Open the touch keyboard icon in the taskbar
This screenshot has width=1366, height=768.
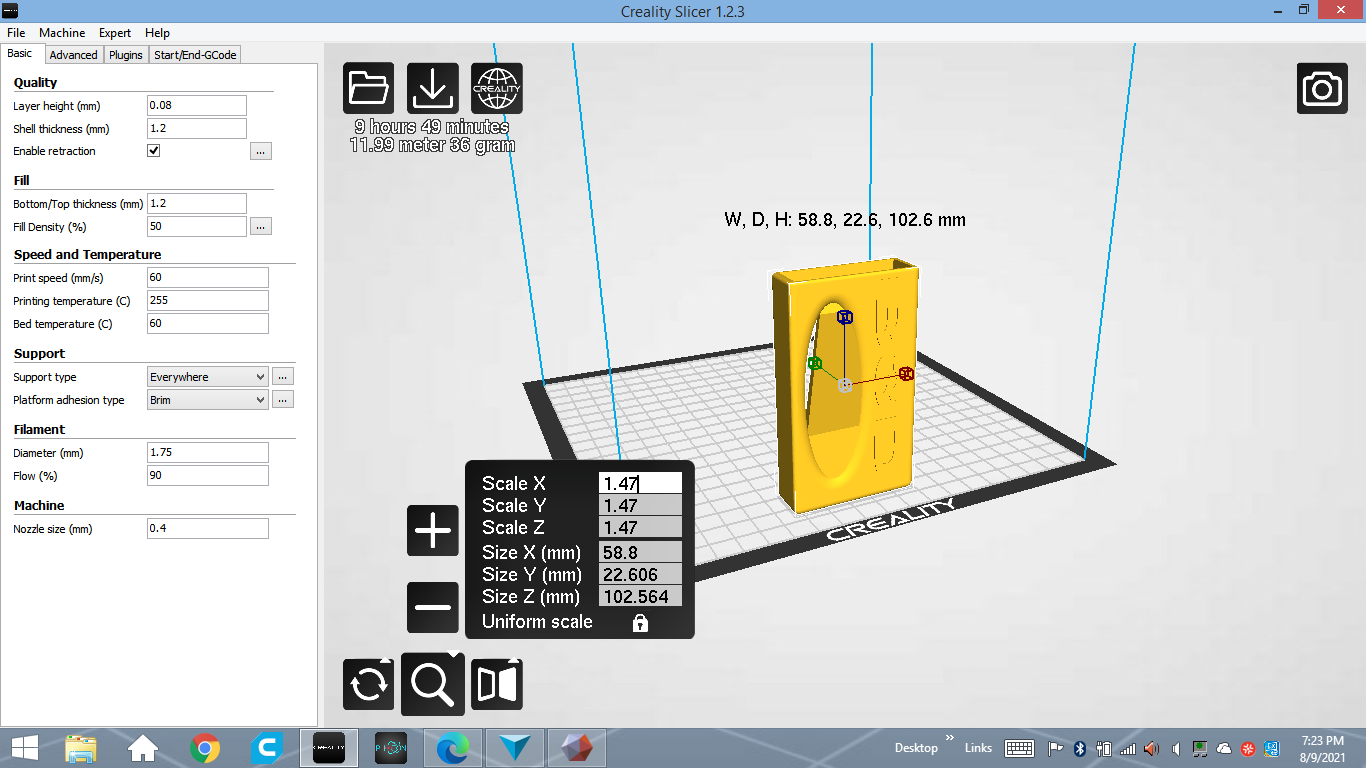point(1019,748)
